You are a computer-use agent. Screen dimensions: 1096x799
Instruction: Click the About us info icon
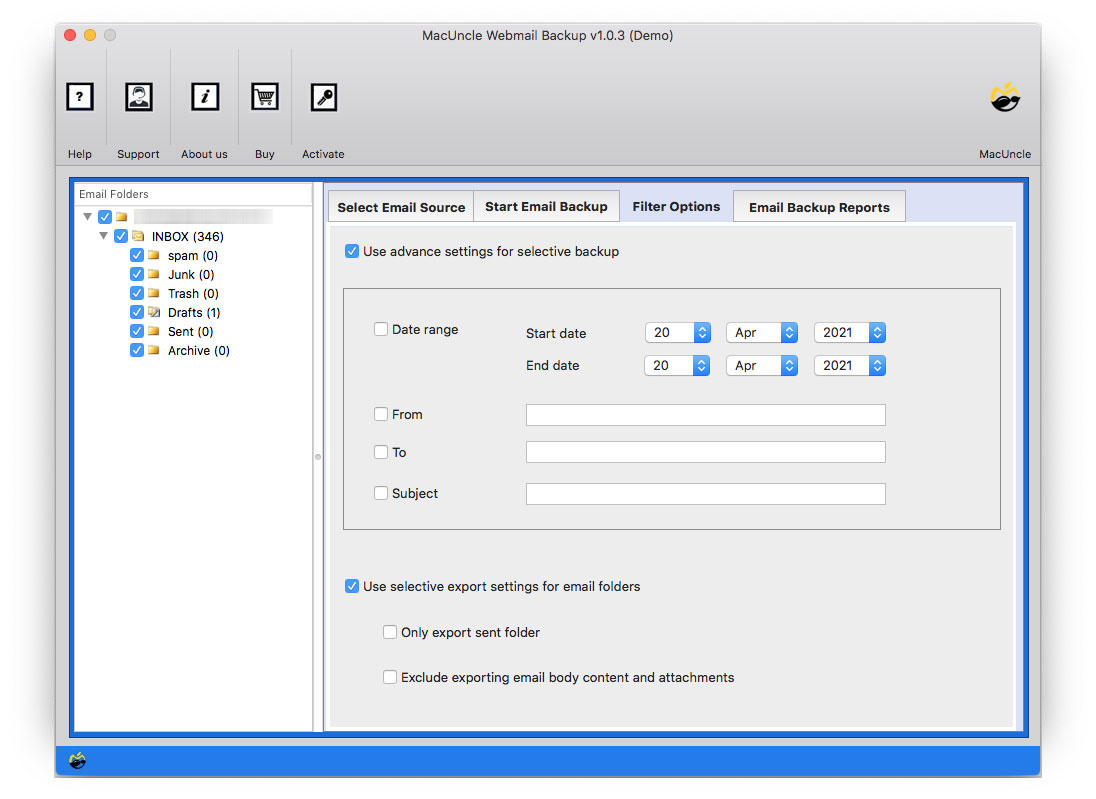204,97
